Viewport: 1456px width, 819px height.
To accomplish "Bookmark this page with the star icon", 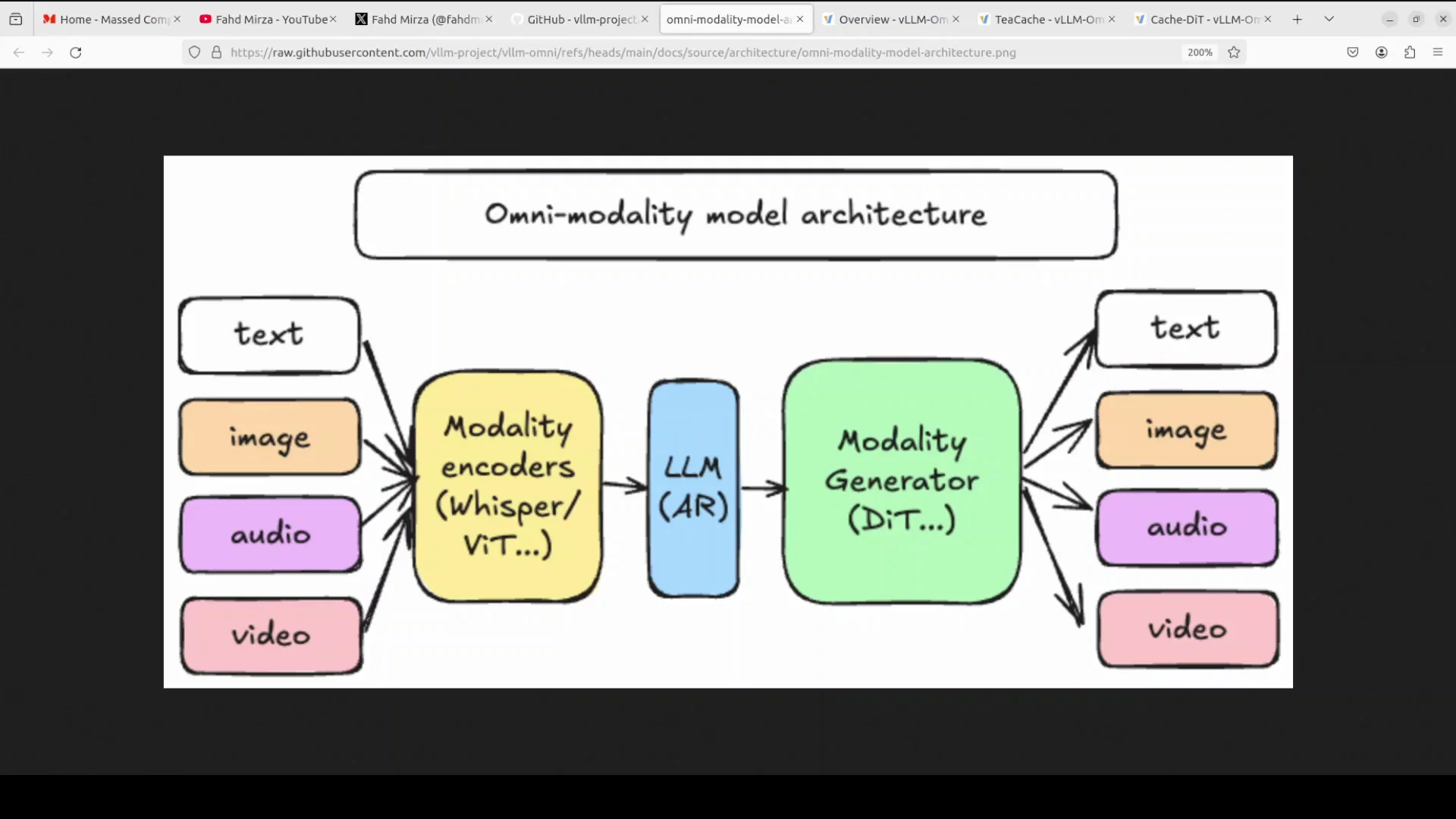I will pos(1234,52).
